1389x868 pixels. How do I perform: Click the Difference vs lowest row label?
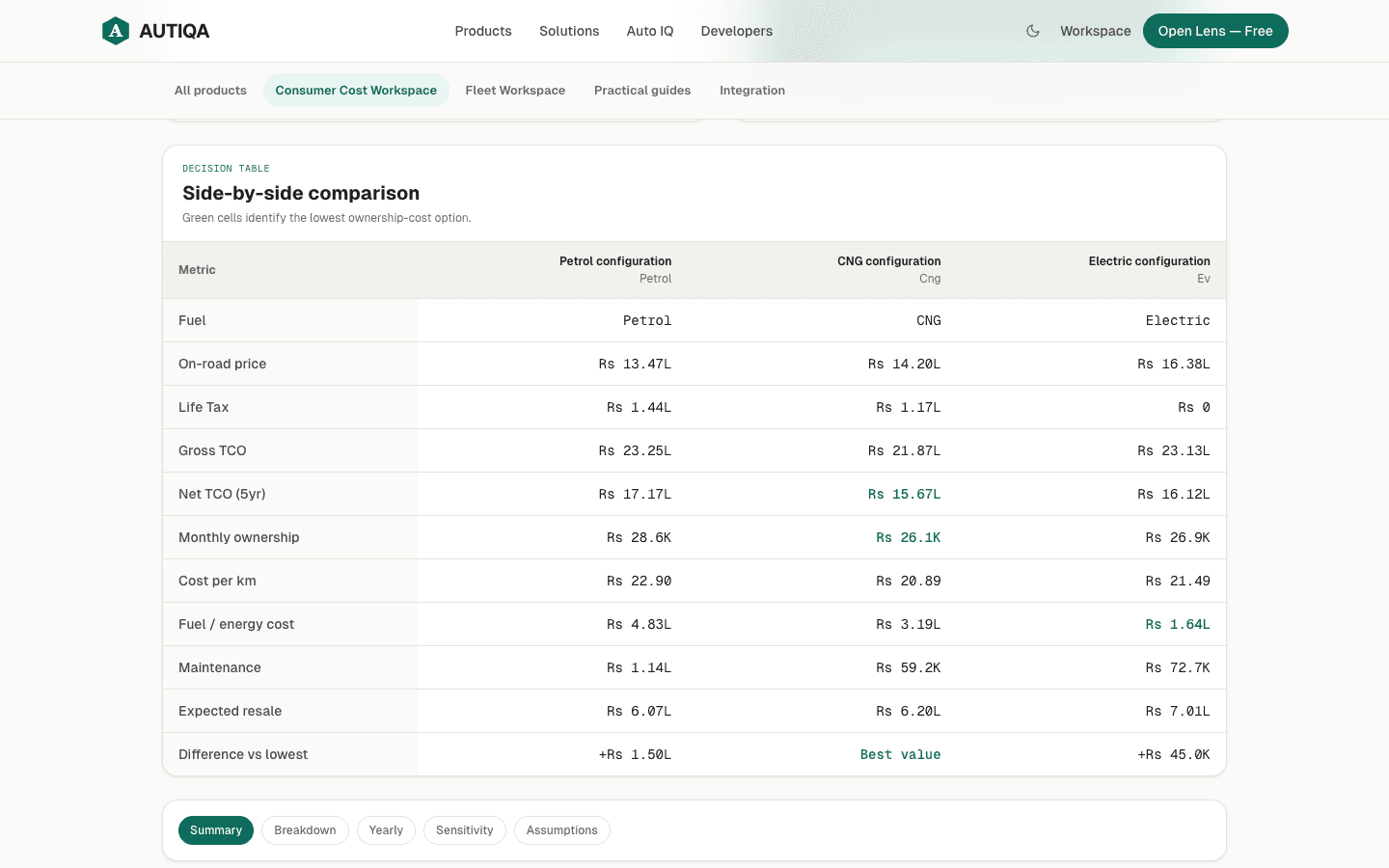243,754
